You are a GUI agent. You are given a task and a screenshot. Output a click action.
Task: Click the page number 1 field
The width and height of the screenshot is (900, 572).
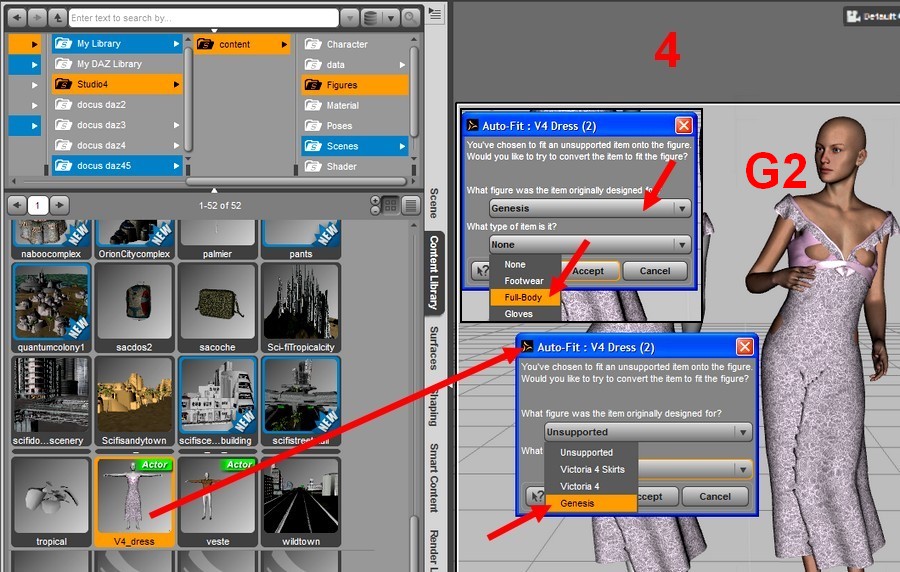click(38, 205)
